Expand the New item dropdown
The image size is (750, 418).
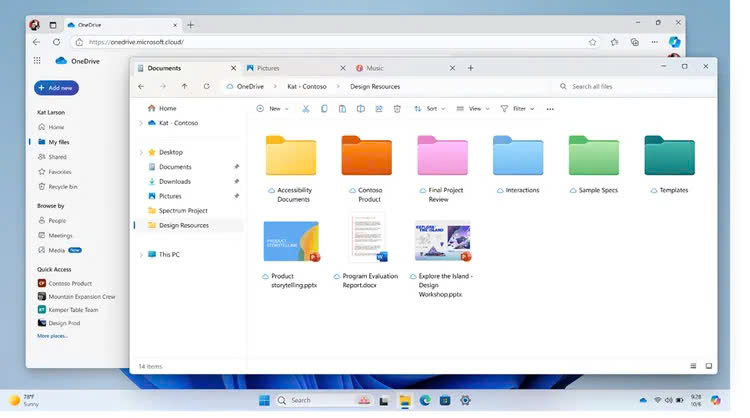tap(273, 108)
